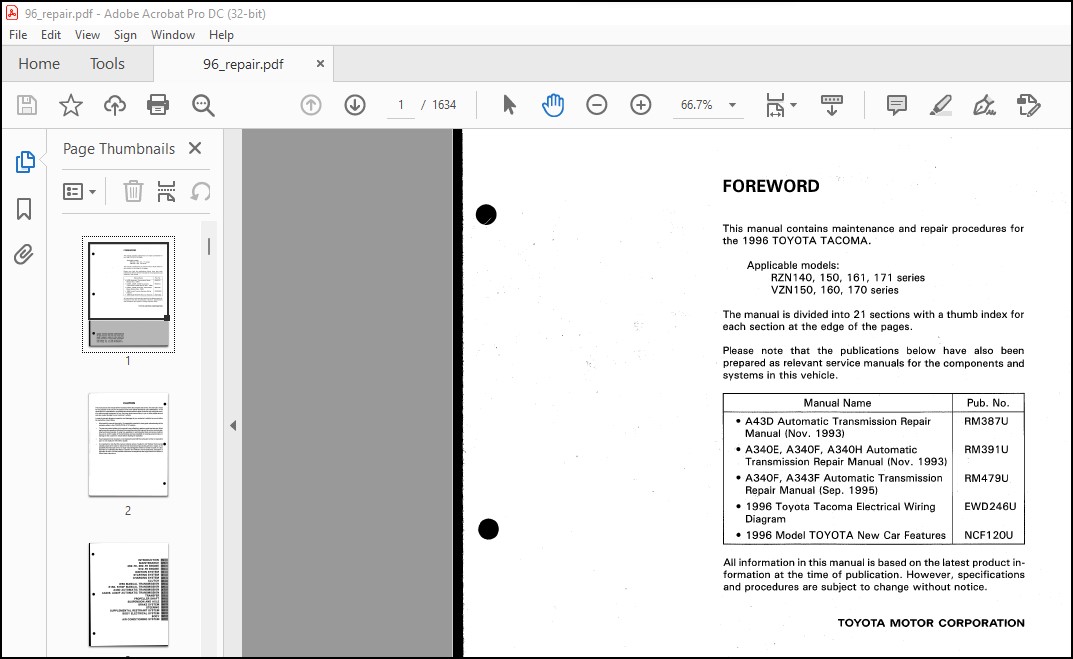Select the third page thumbnail

(x=128, y=594)
